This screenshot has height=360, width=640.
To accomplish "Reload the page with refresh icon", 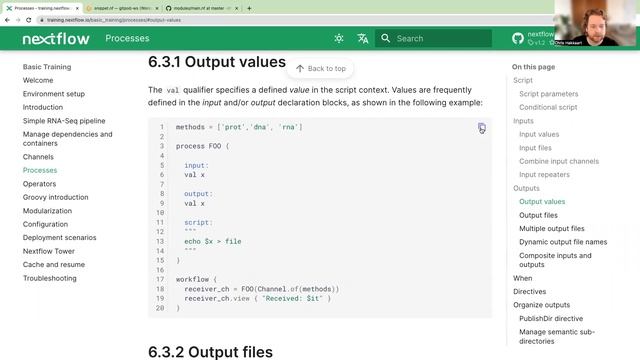I will 29,20.
